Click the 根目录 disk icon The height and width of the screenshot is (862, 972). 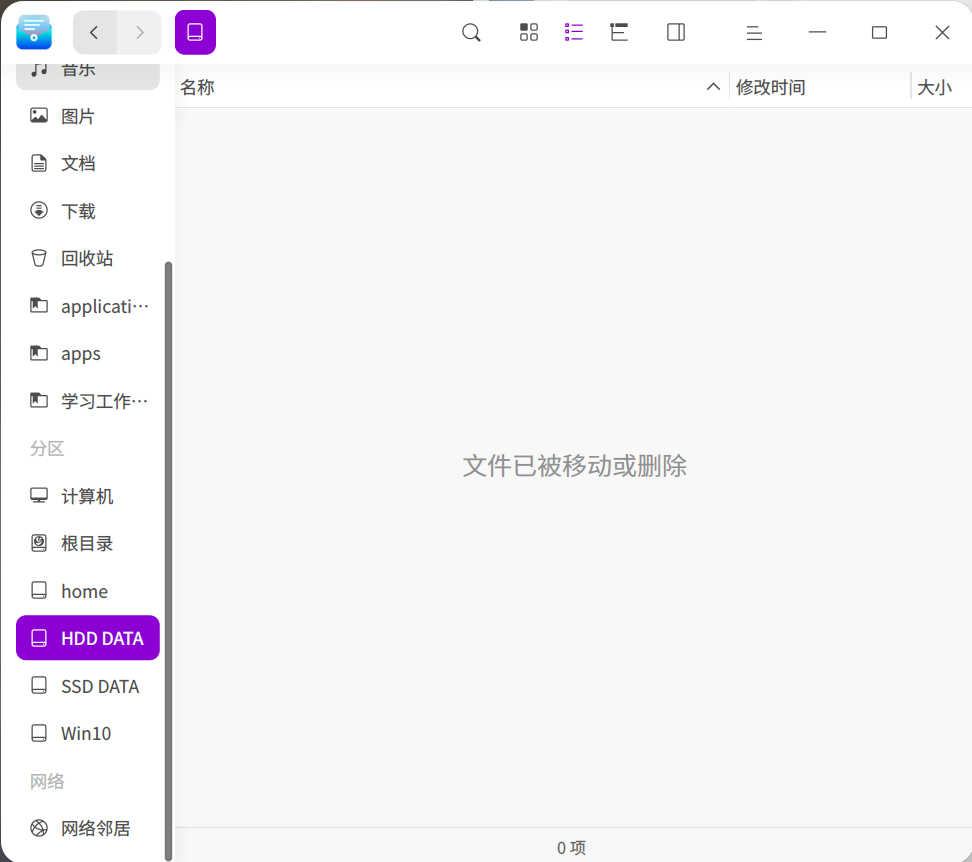(38, 543)
